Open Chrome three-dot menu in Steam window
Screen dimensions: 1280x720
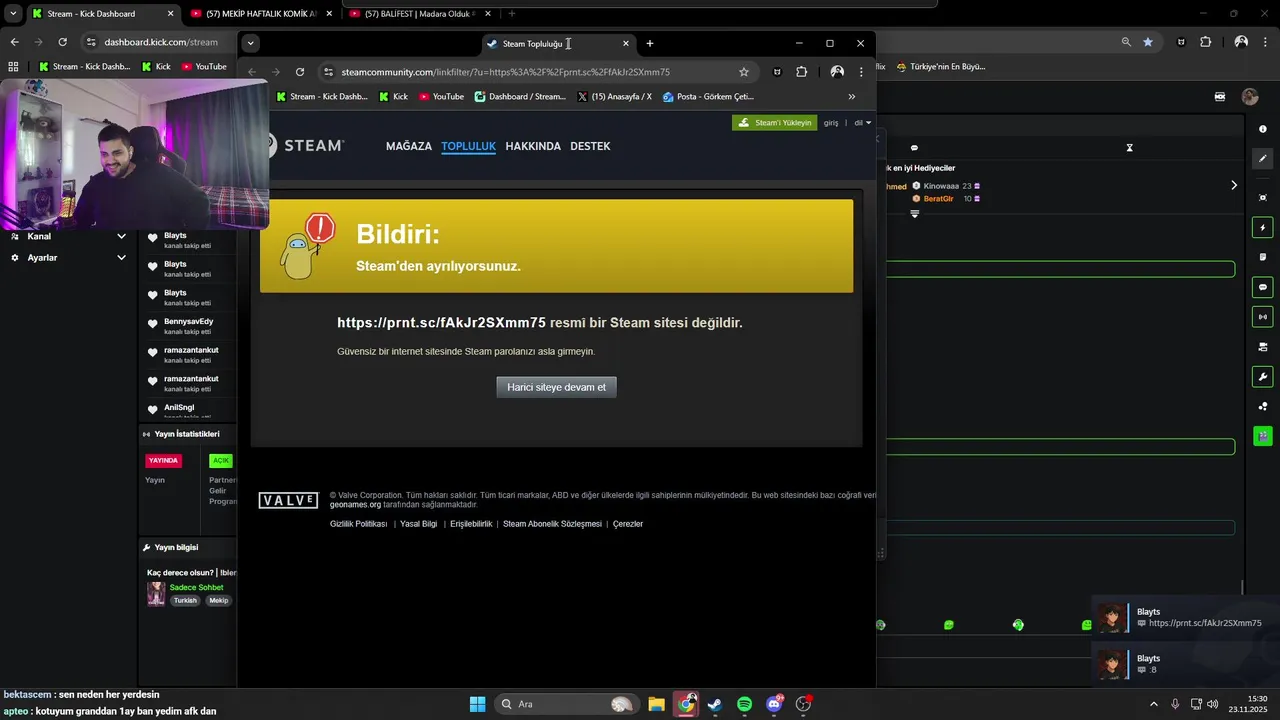(861, 72)
